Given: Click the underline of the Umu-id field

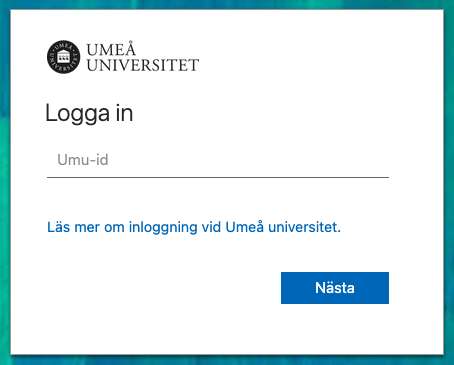Looking at the screenshot, I should point(218,177).
